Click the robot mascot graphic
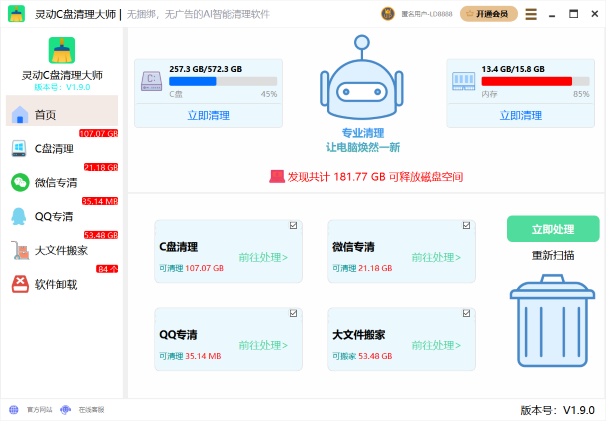The width and height of the screenshot is (606, 421). [362, 77]
